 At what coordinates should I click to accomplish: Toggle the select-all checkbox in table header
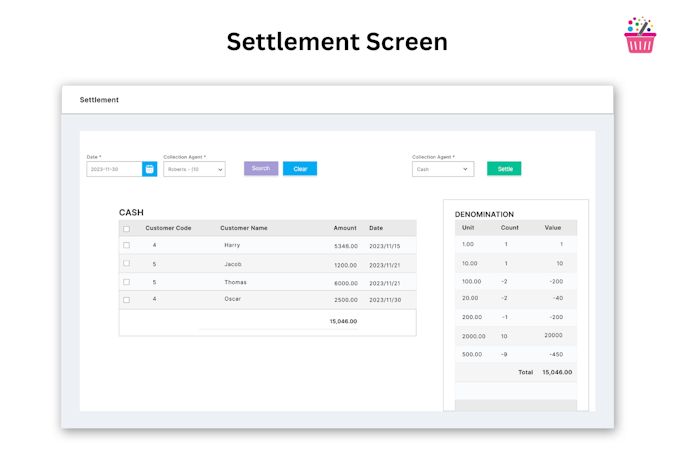(126, 228)
